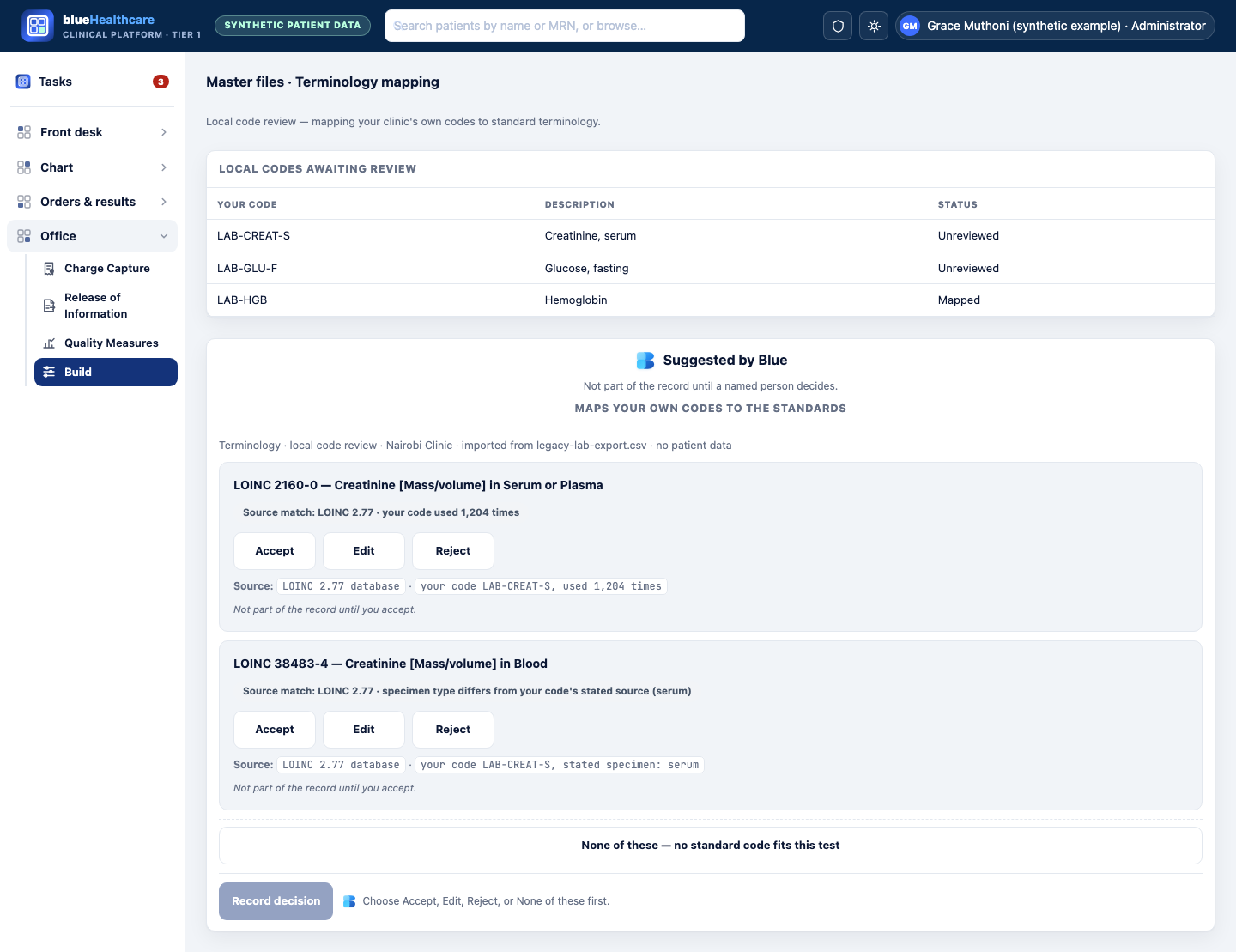
Task: Focus the patient search field
Action: 565,26
